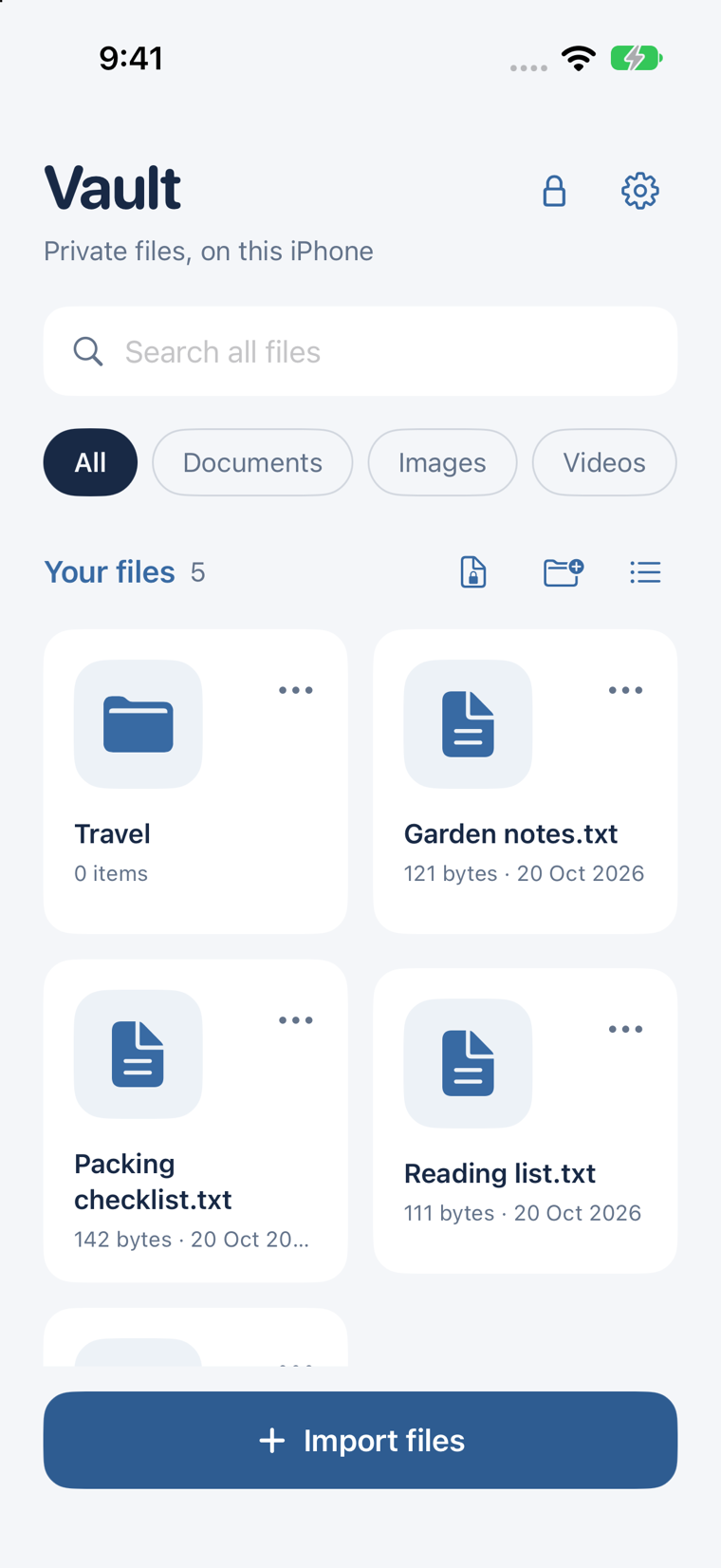Filter by Videos
The image size is (721, 1568).
click(604, 462)
